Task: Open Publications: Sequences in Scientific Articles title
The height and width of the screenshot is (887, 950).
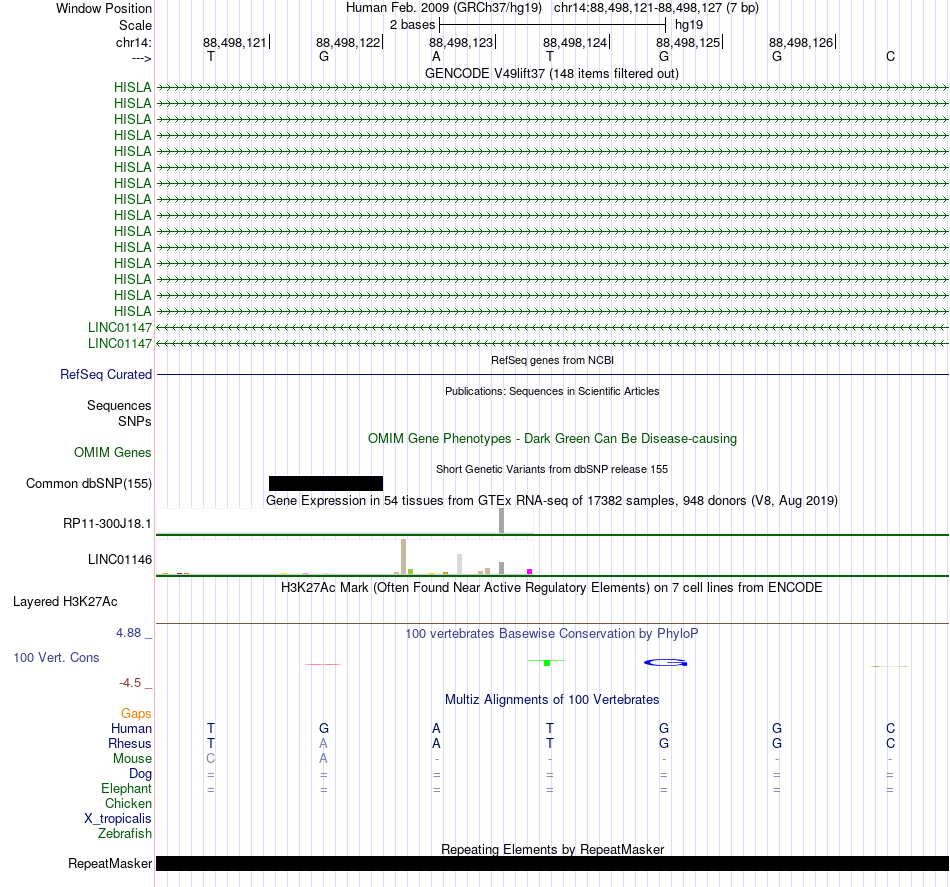Action: coord(552,391)
